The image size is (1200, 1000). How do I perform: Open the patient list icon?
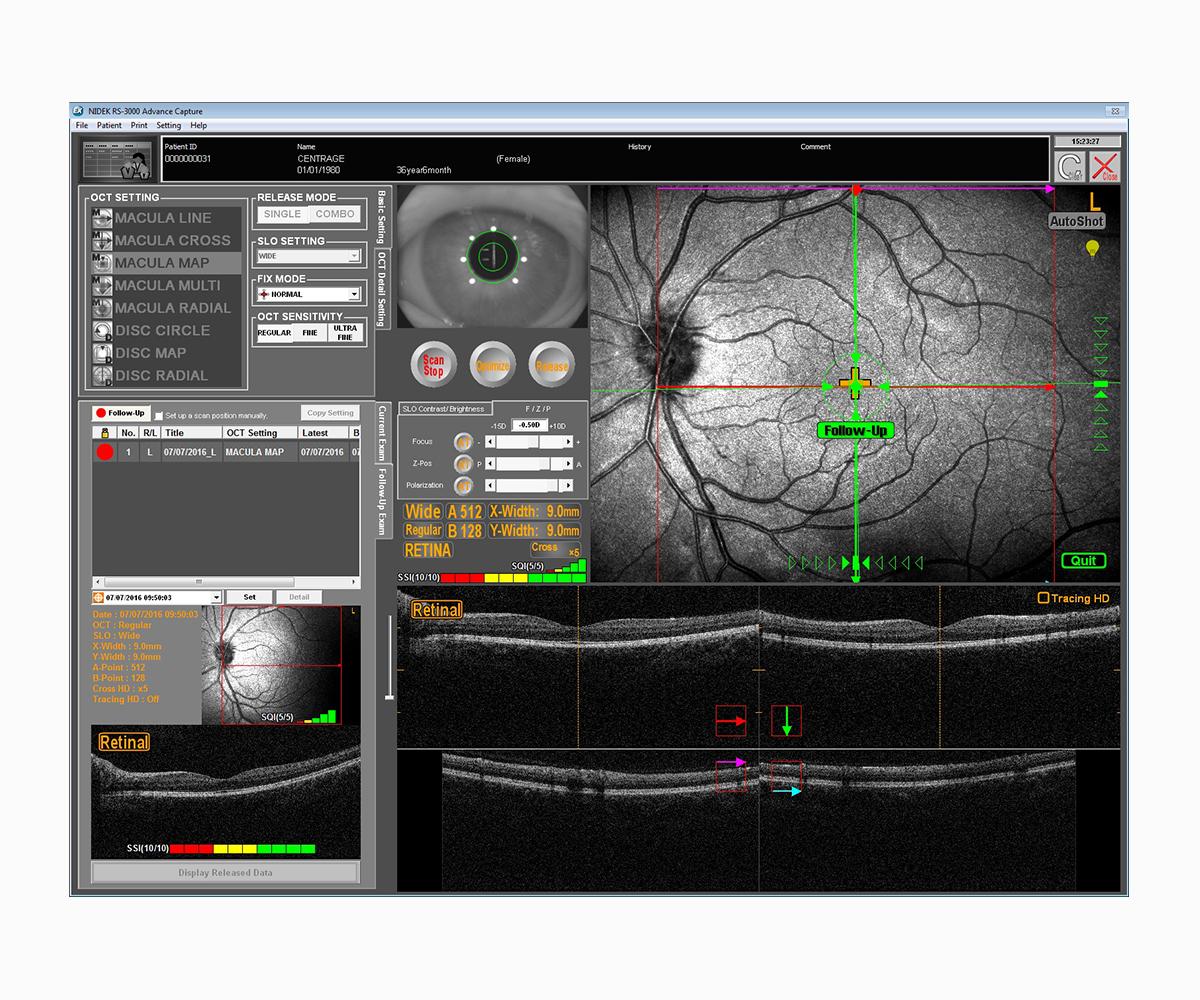(x=120, y=160)
